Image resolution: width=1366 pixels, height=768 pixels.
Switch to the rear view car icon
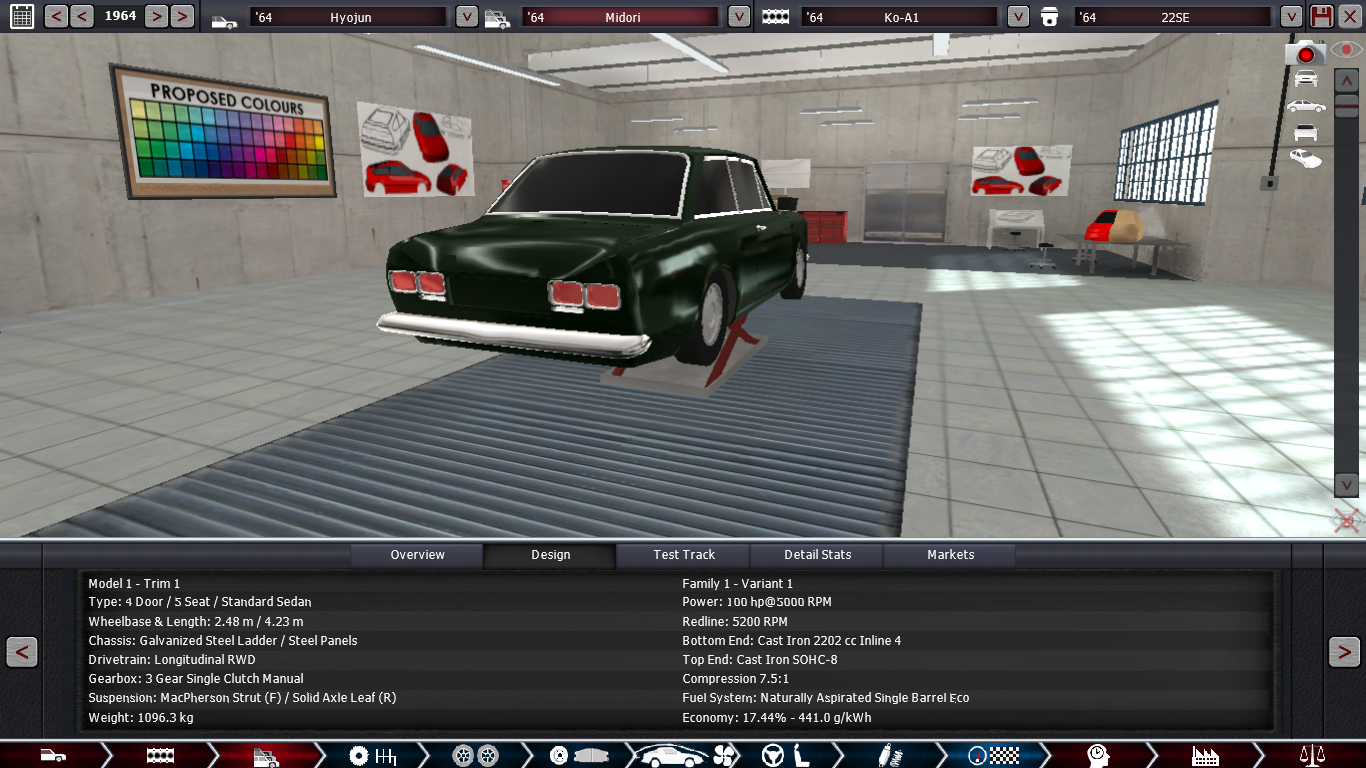(x=1306, y=132)
